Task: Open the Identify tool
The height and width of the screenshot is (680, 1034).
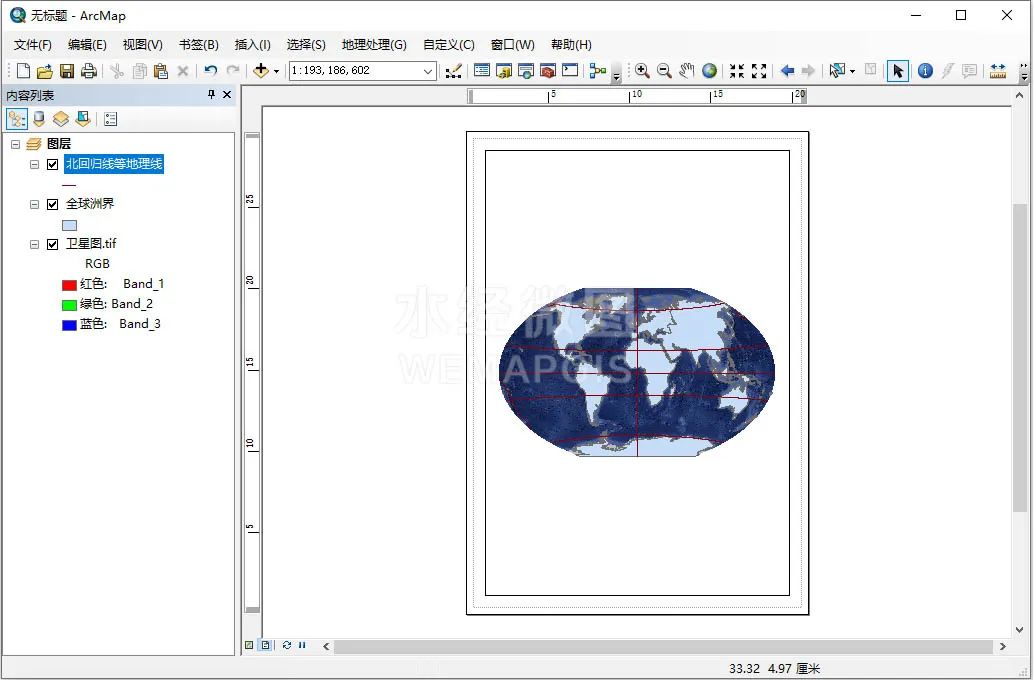Action: coord(923,70)
